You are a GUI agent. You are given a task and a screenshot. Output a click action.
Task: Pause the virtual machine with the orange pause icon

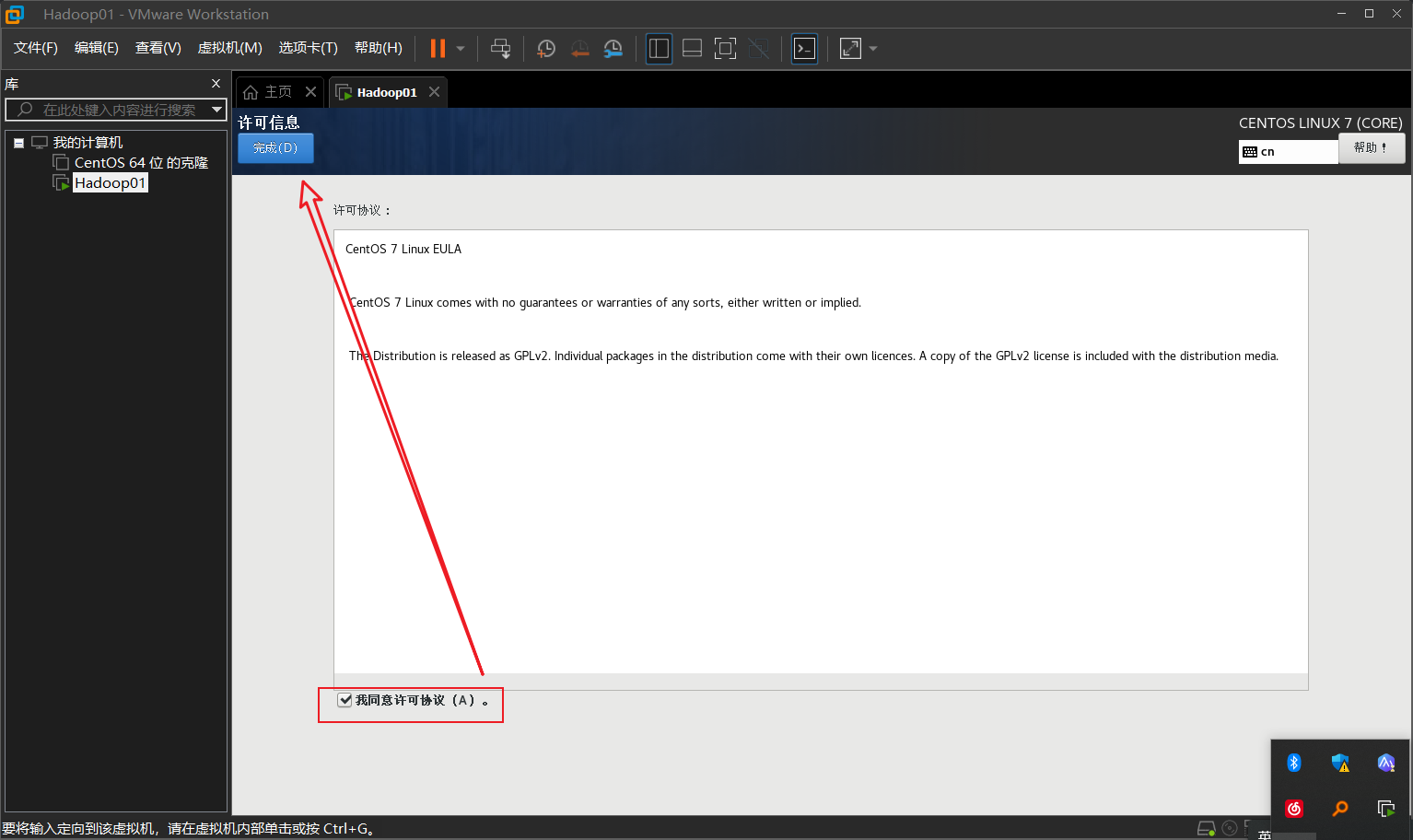(438, 48)
